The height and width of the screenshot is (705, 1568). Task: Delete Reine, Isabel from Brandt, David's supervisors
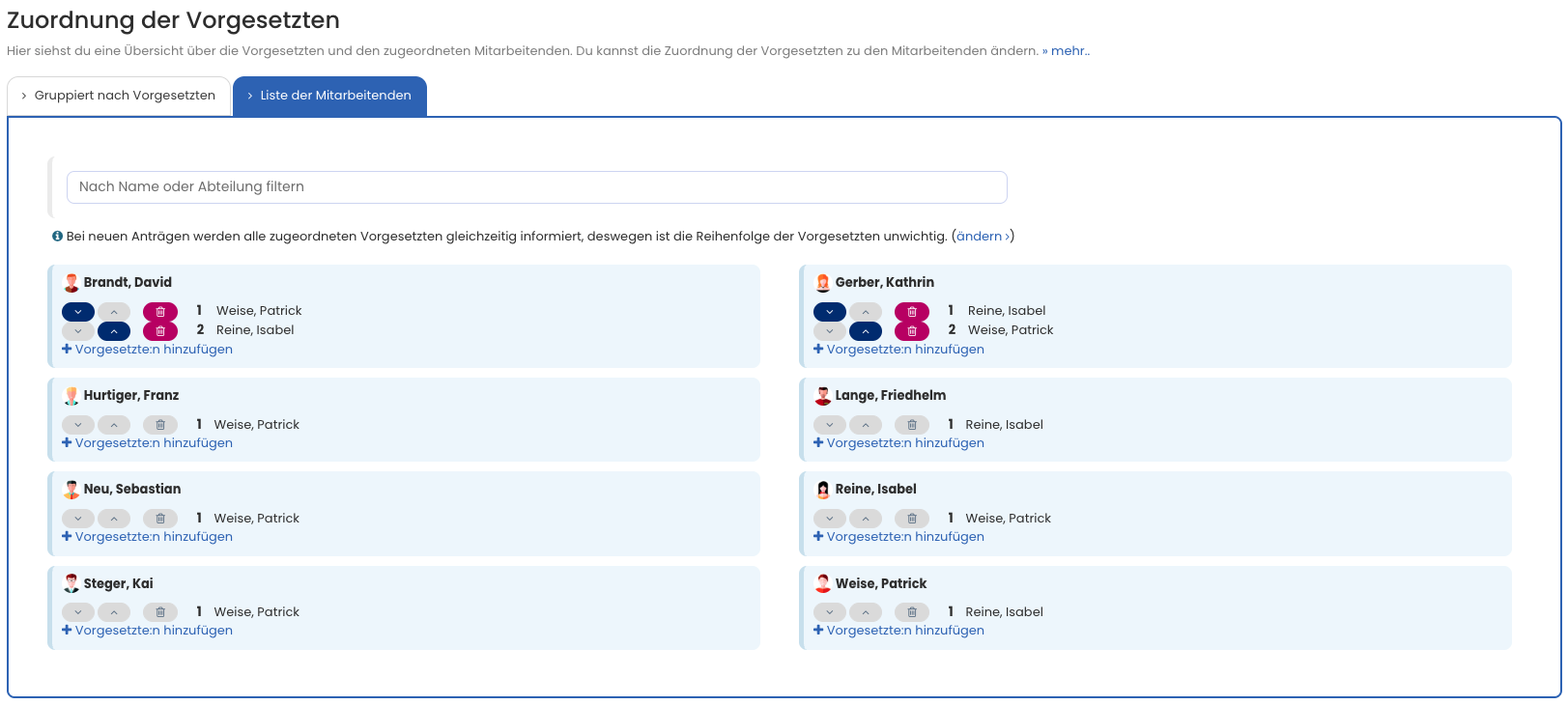click(160, 331)
